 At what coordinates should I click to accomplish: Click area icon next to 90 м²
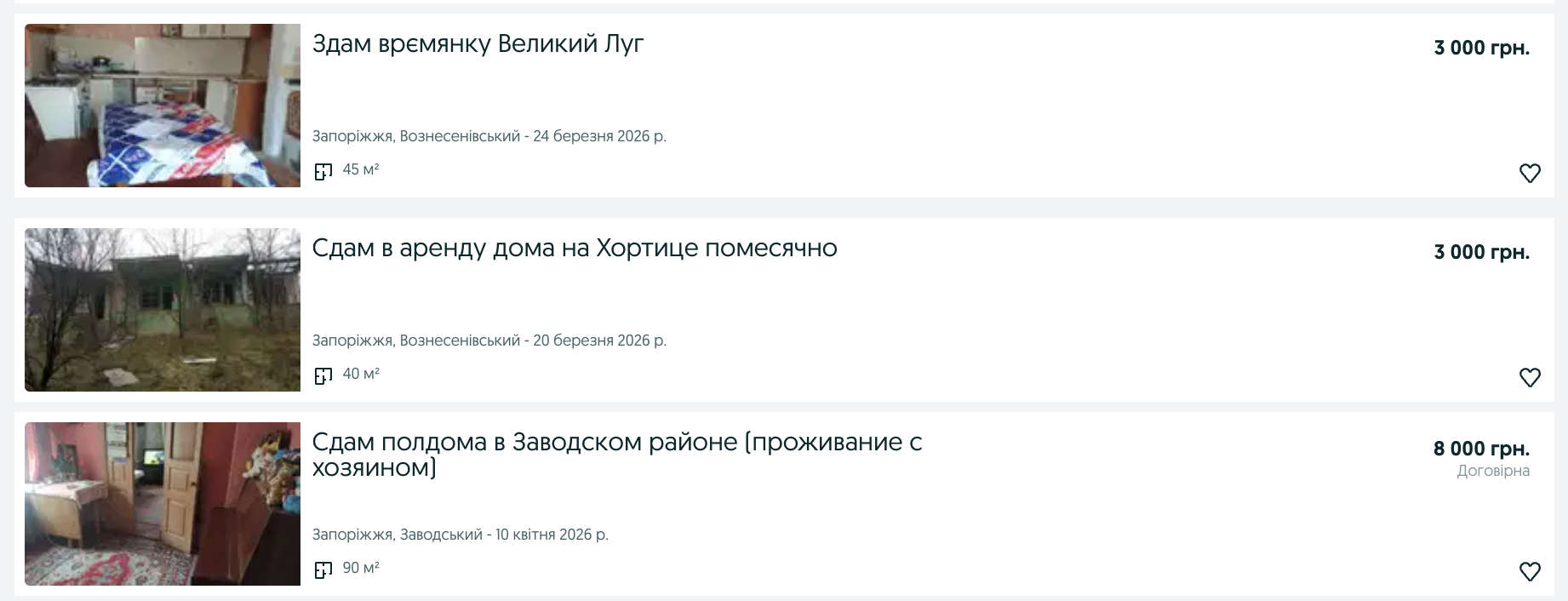pos(323,570)
